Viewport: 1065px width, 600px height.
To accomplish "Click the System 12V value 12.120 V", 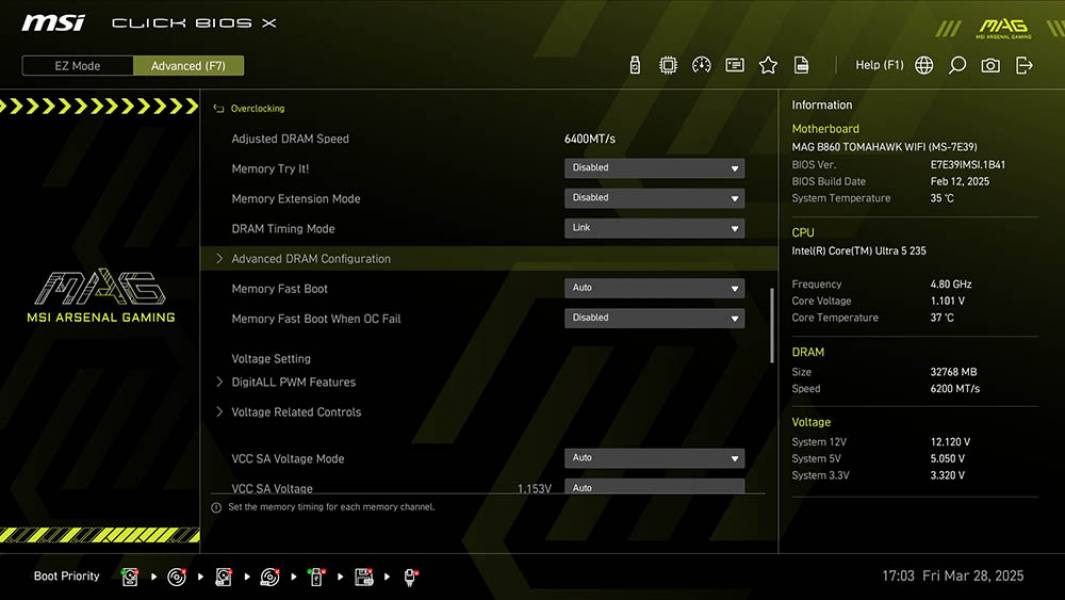I will tap(950, 442).
